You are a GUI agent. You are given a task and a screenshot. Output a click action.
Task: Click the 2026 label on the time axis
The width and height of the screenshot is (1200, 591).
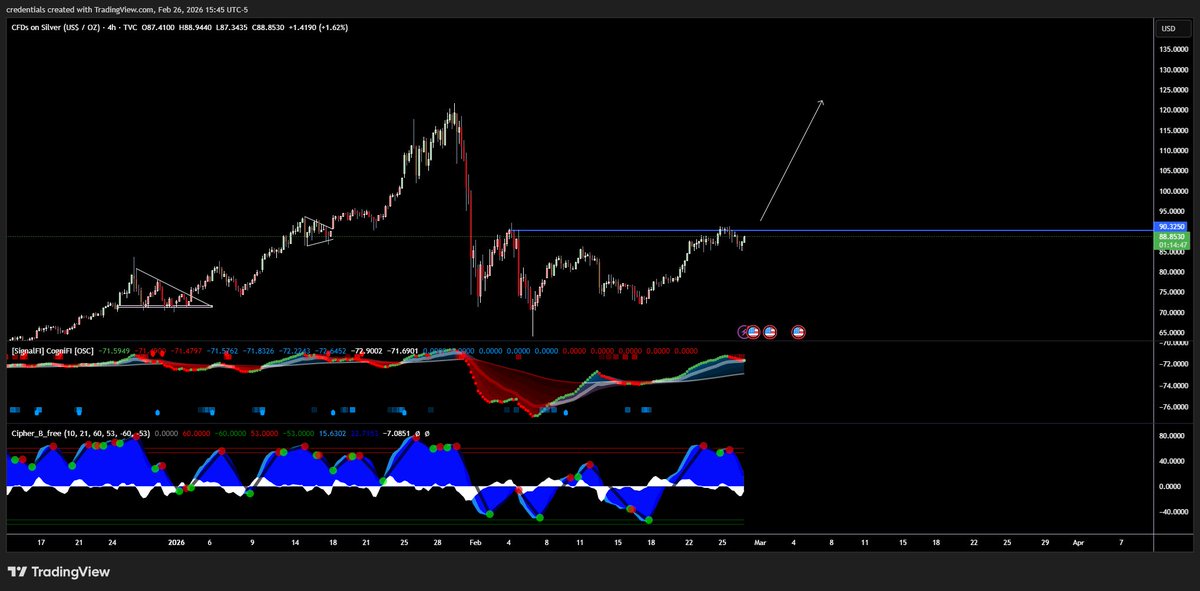pyautogui.click(x=176, y=542)
